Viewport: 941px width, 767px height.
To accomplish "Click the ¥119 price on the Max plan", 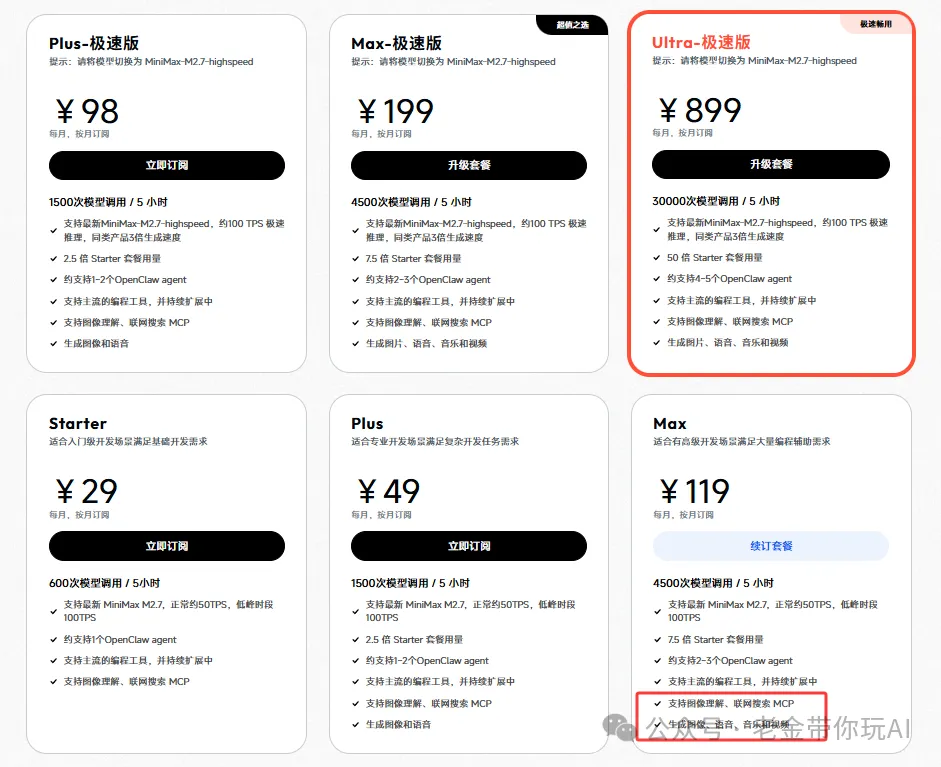I will (694, 491).
